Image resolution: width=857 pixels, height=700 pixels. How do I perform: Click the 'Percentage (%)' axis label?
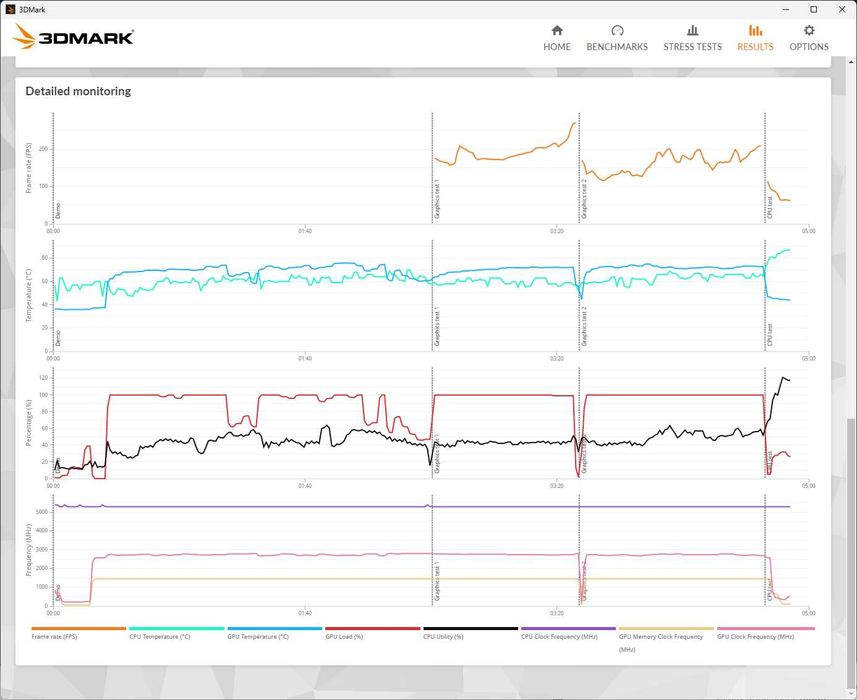(x=29, y=422)
